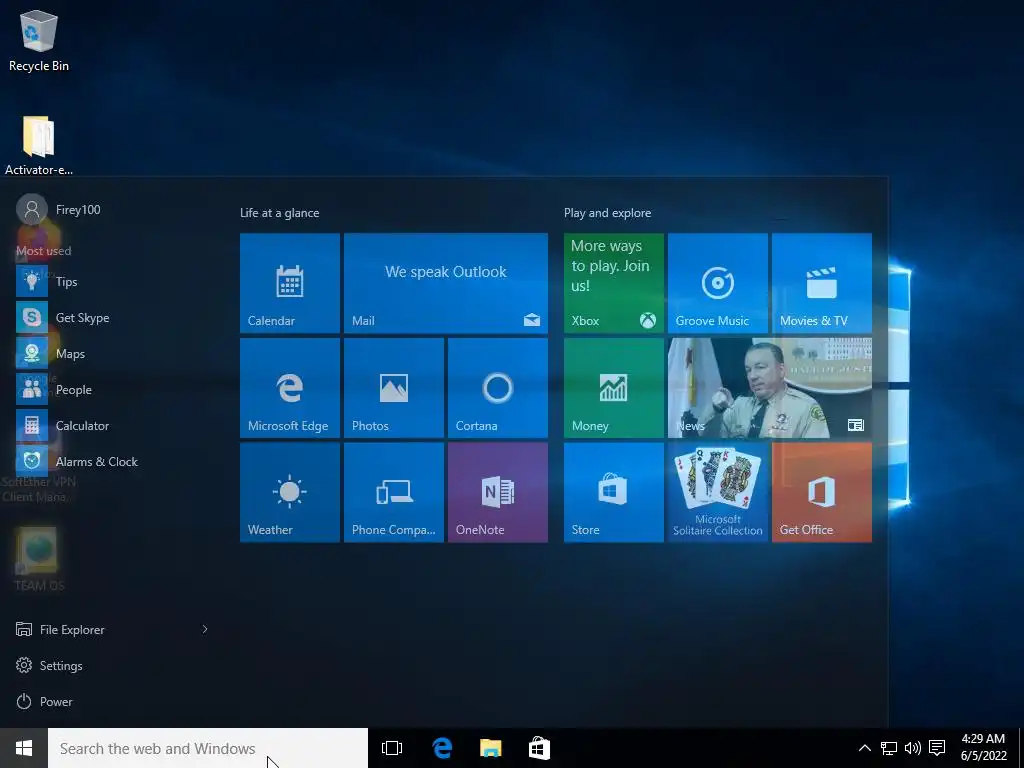1024x768 pixels.
Task: Open the Money tile
Action: (613, 387)
